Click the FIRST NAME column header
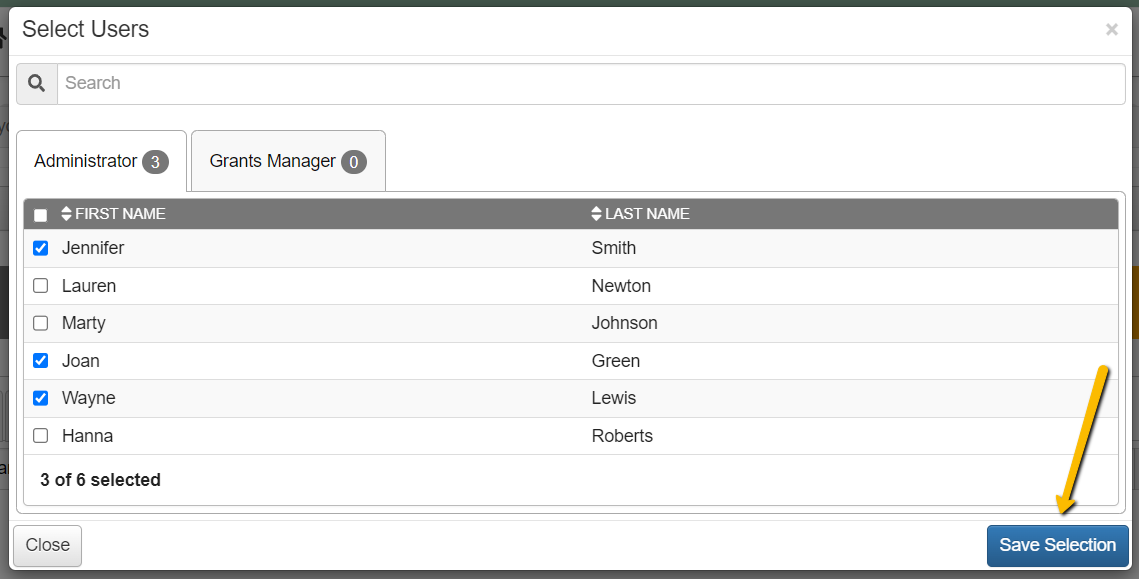 [x=120, y=214]
